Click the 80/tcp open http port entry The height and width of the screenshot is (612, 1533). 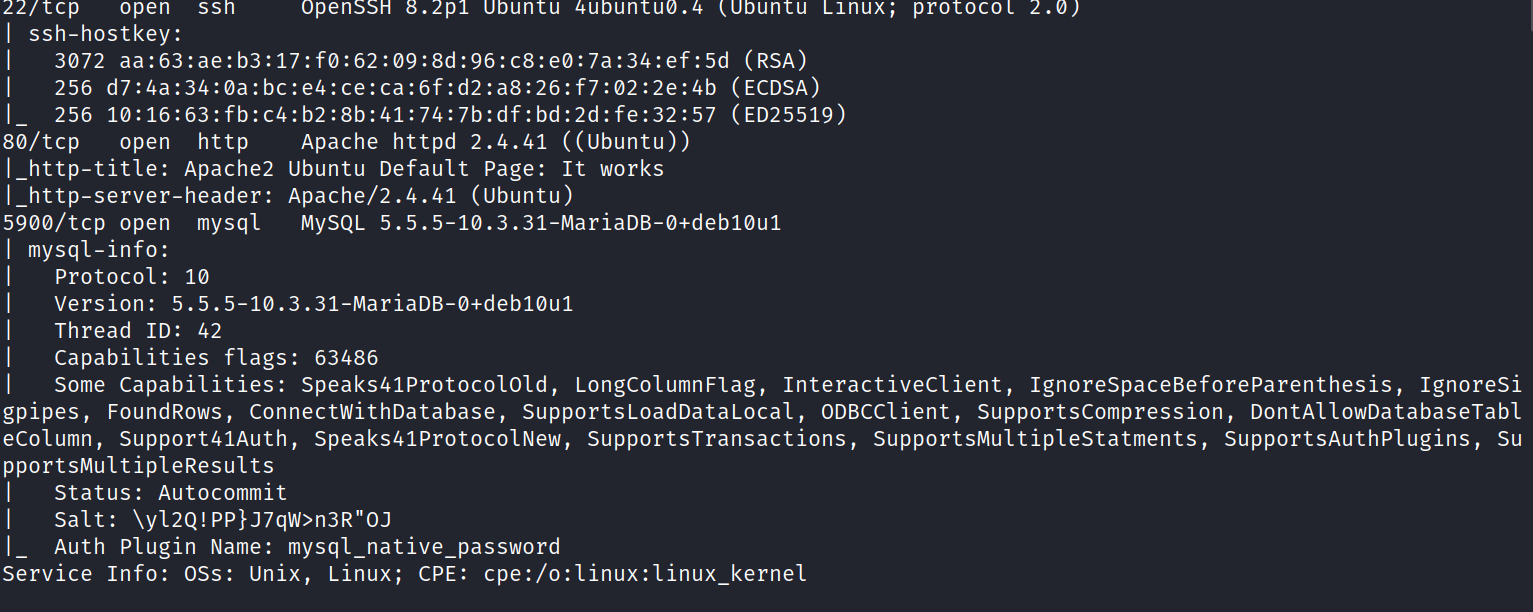click(x=125, y=142)
